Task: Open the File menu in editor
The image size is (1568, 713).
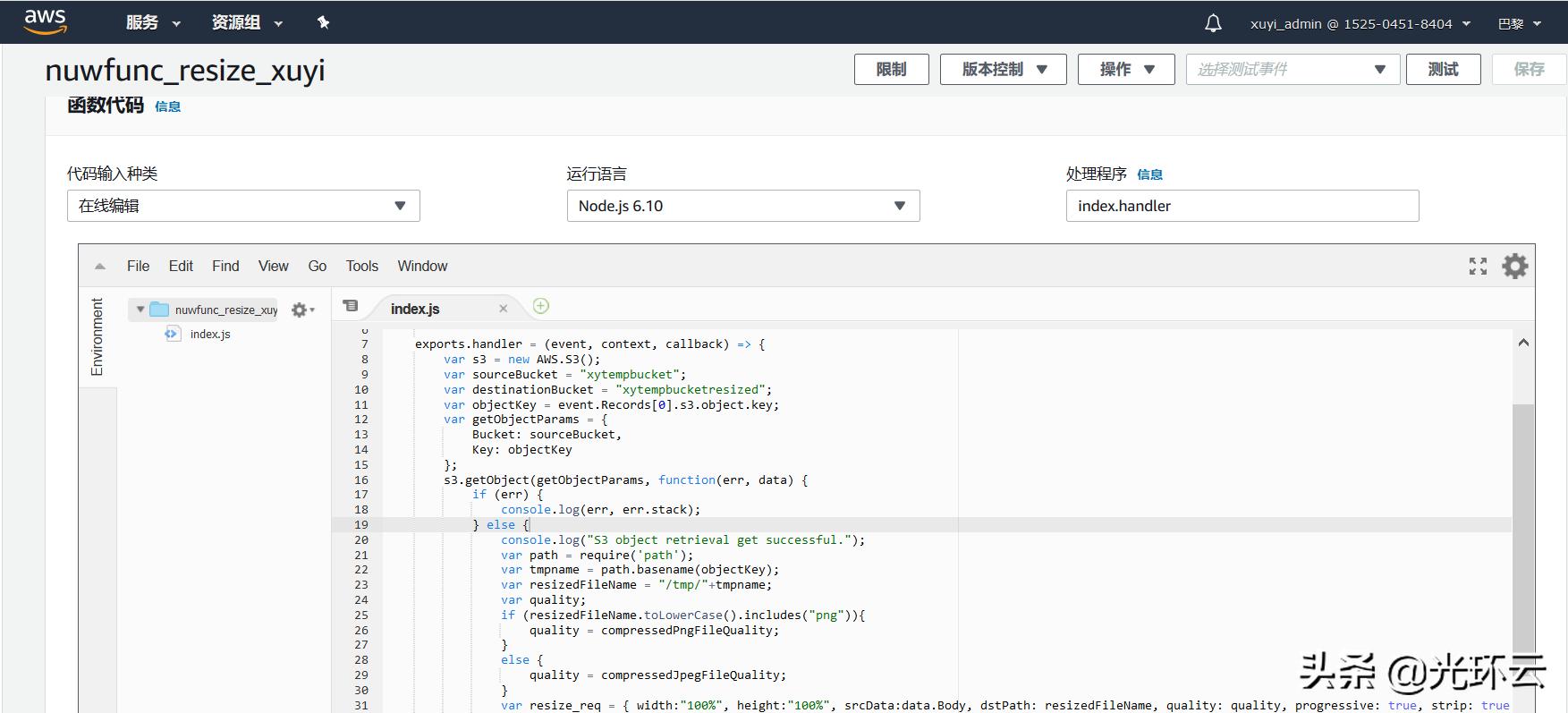Action: (x=138, y=266)
